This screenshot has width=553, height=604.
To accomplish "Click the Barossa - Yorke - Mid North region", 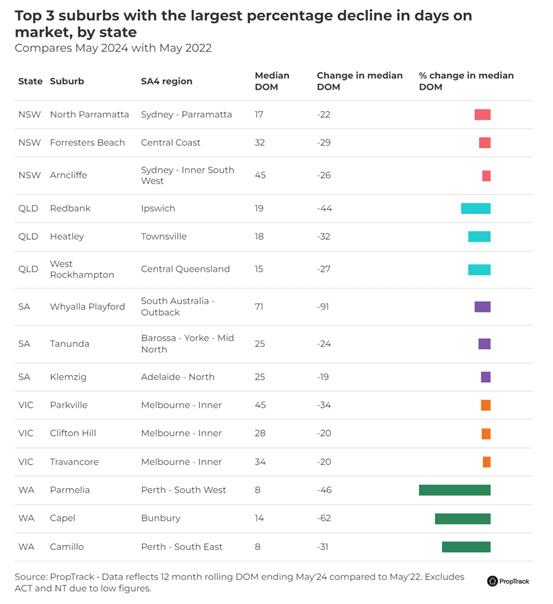I will 187,344.
